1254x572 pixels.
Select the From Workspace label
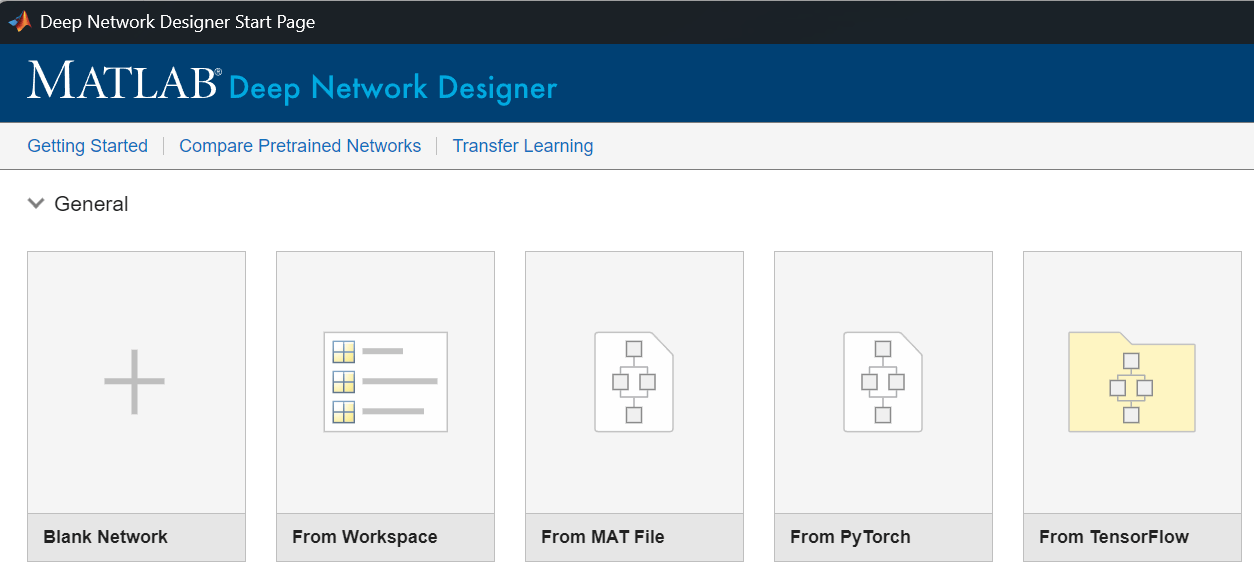(365, 537)
